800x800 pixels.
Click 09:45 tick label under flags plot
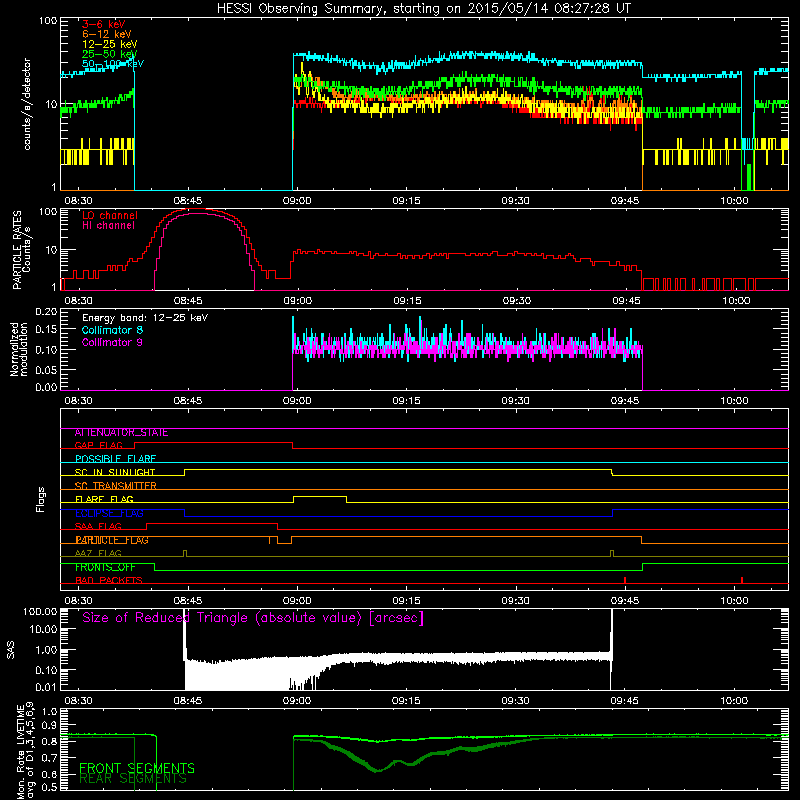(625, 601)
